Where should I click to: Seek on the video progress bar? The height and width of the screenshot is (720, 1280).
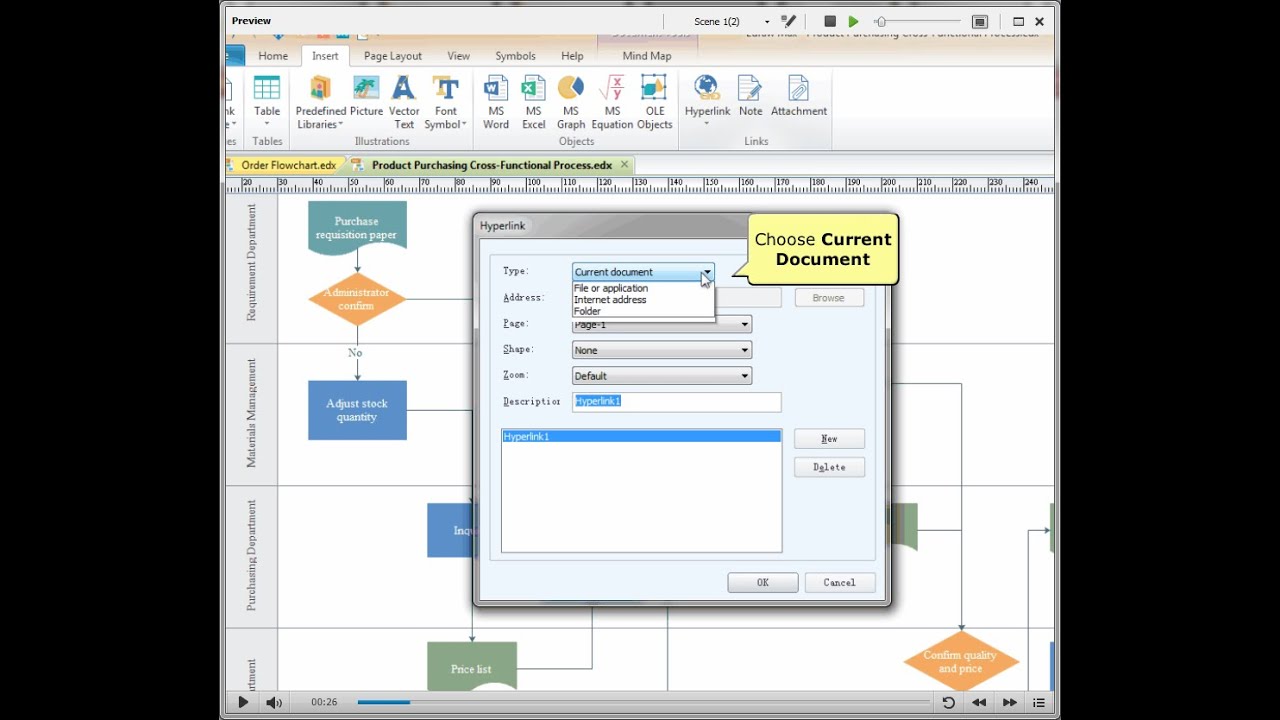click(644, 702)
